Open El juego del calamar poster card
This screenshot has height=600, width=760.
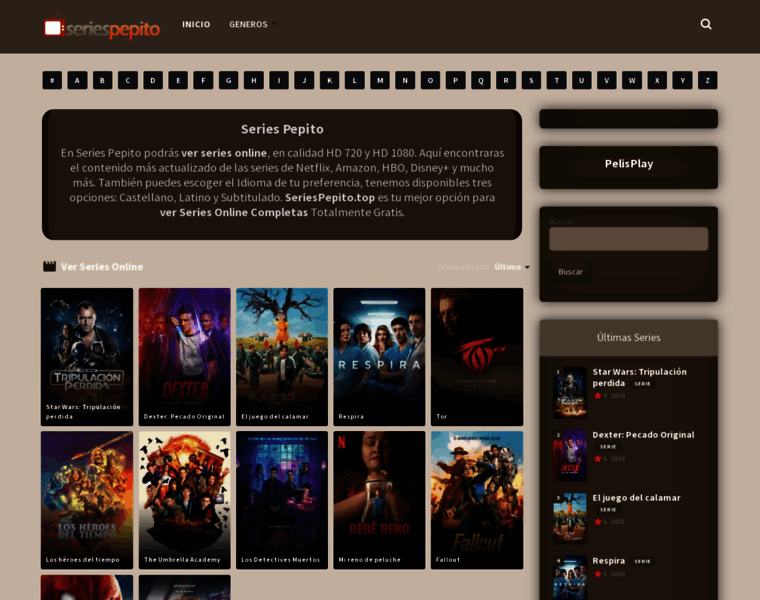[x=282, y=357]
